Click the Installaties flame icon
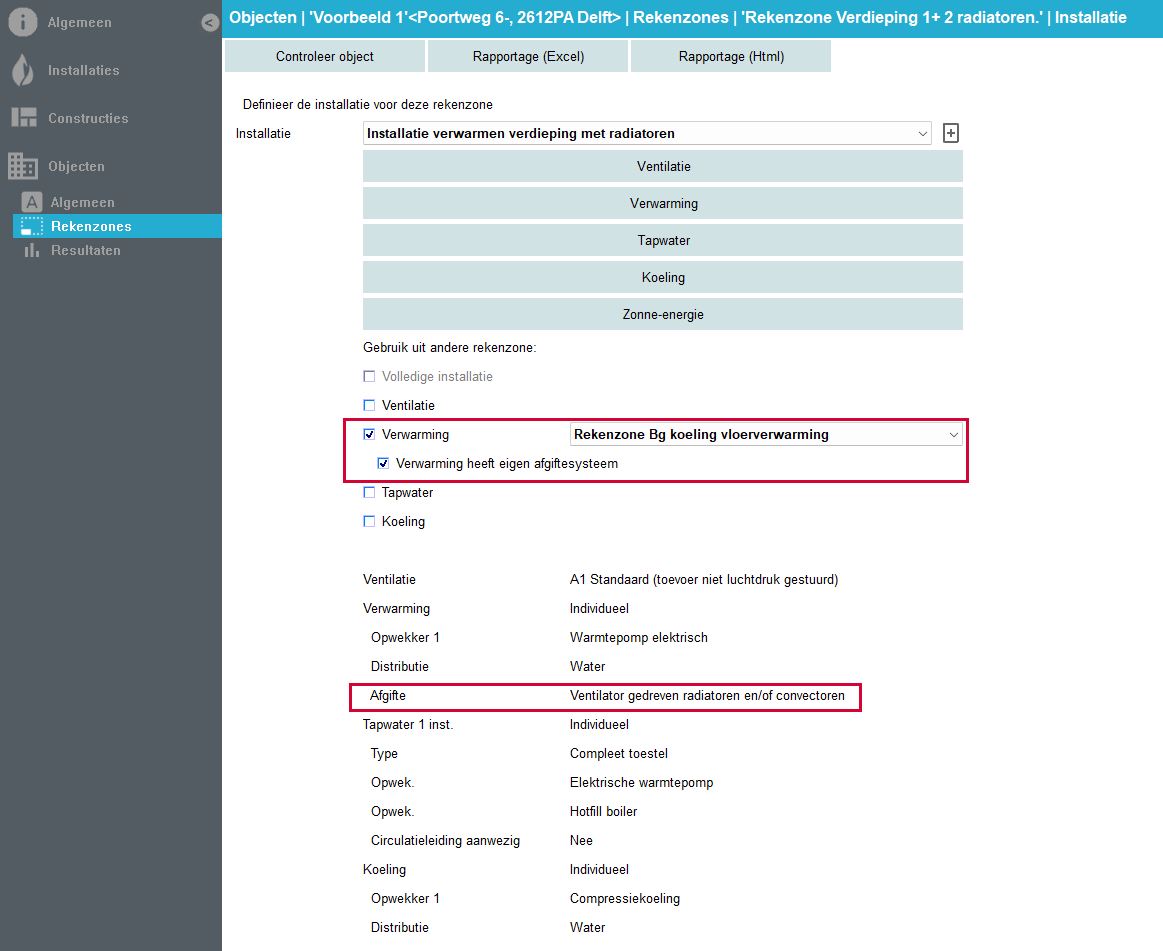The image size is (1163, 951). click(x=23, y=70)
